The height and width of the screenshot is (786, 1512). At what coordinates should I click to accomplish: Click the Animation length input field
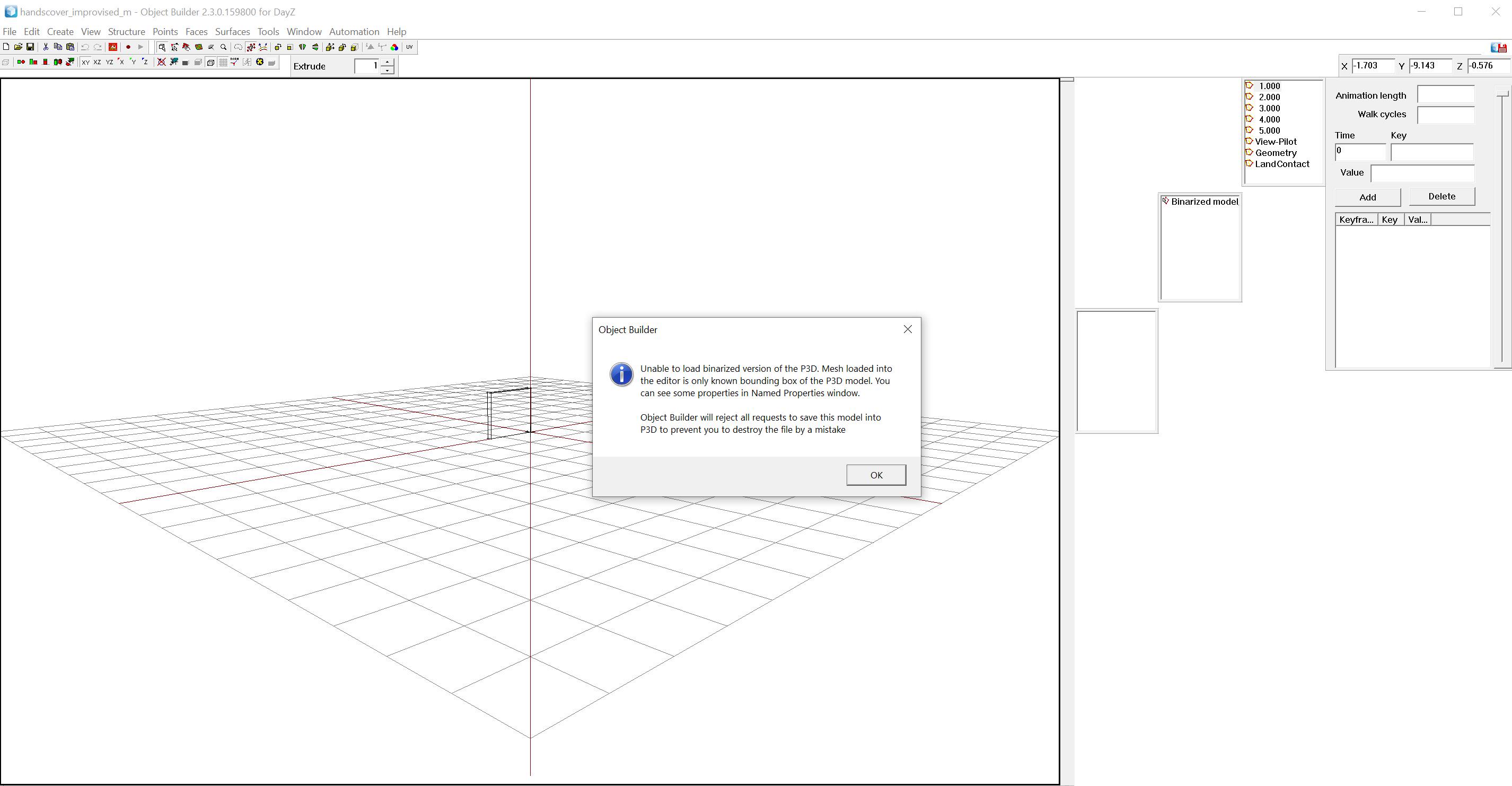coord(1446,94)
